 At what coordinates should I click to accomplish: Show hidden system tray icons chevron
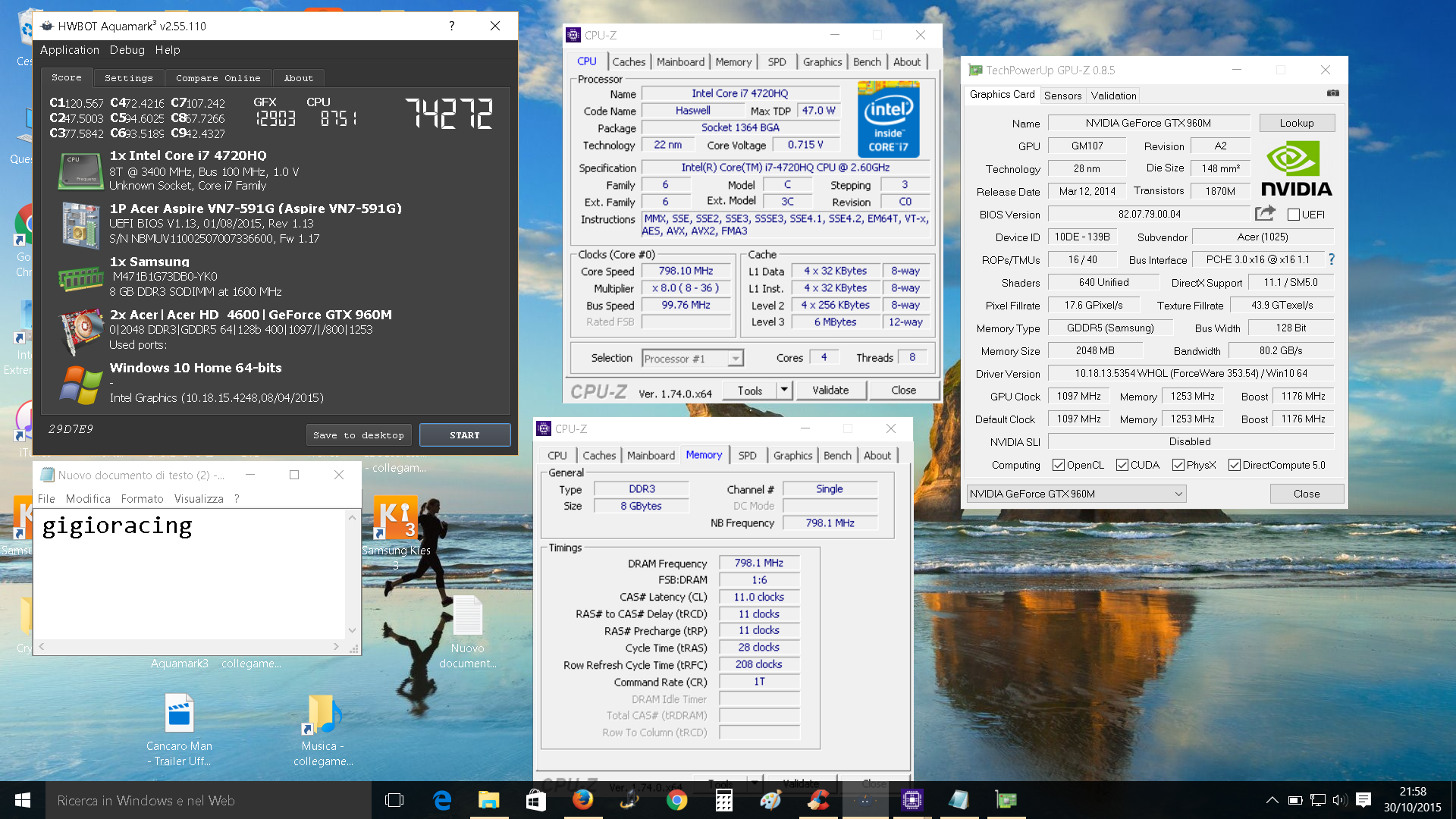[x=1272, y=800]
